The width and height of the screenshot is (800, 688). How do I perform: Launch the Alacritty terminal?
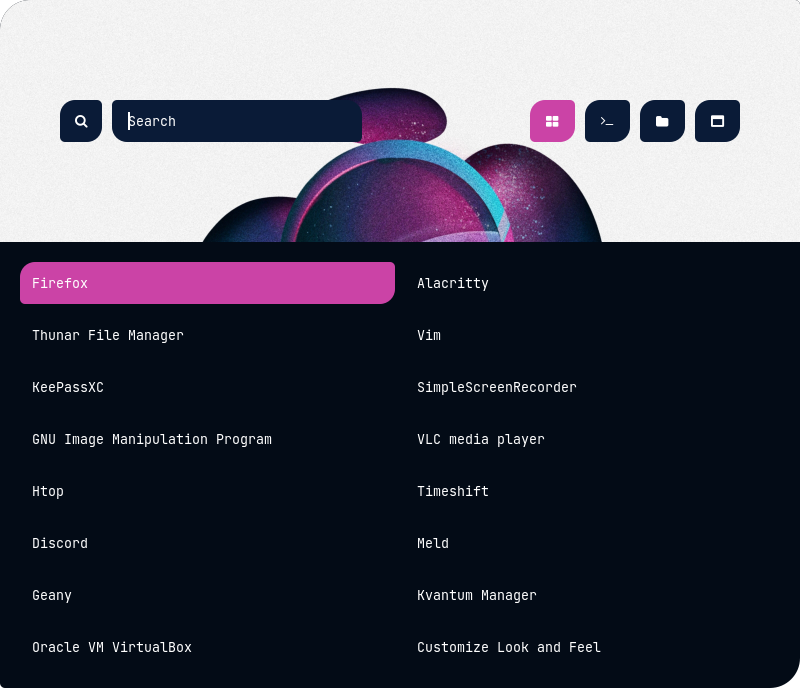point(453,283)
